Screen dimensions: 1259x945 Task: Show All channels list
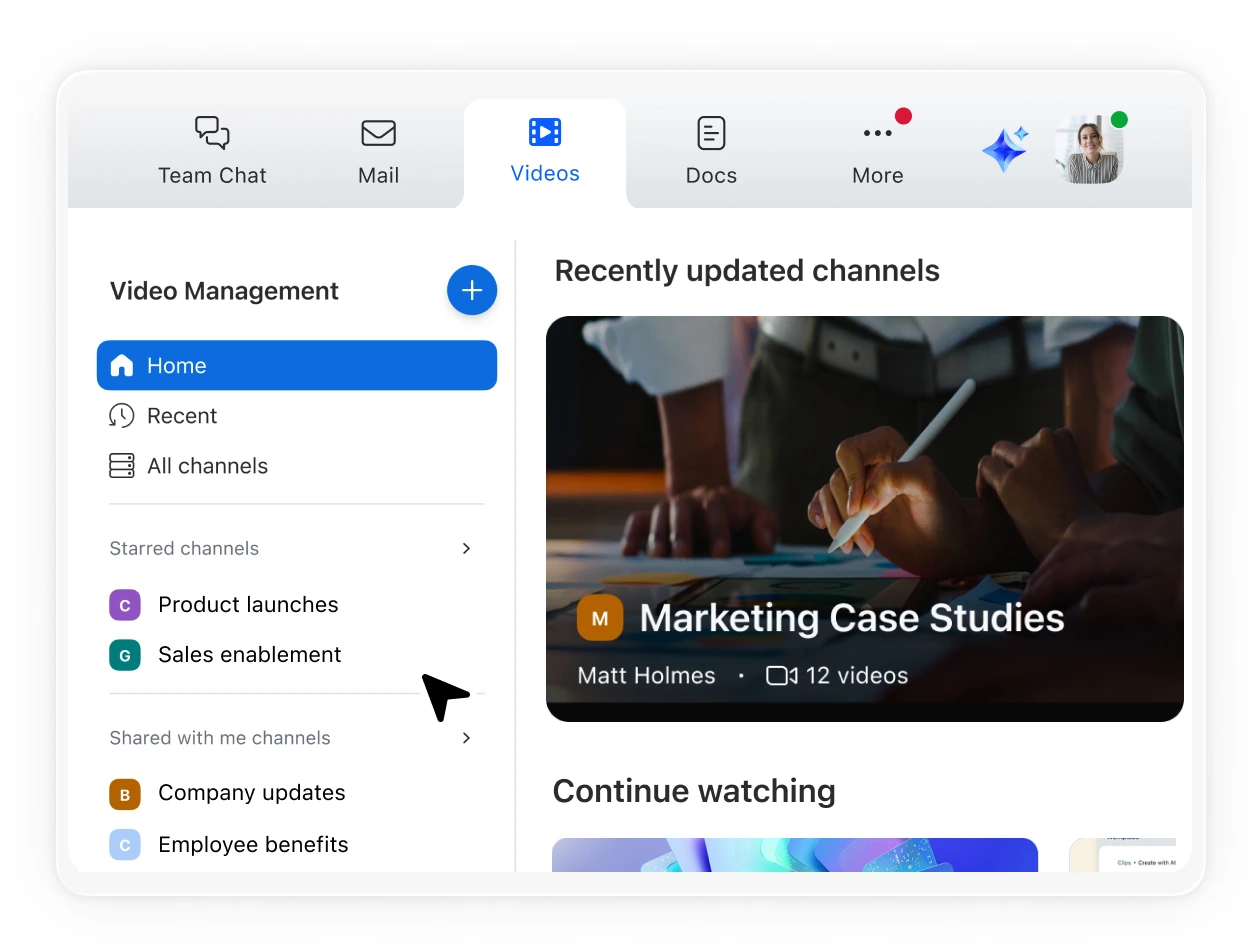[x=207, y=466]
